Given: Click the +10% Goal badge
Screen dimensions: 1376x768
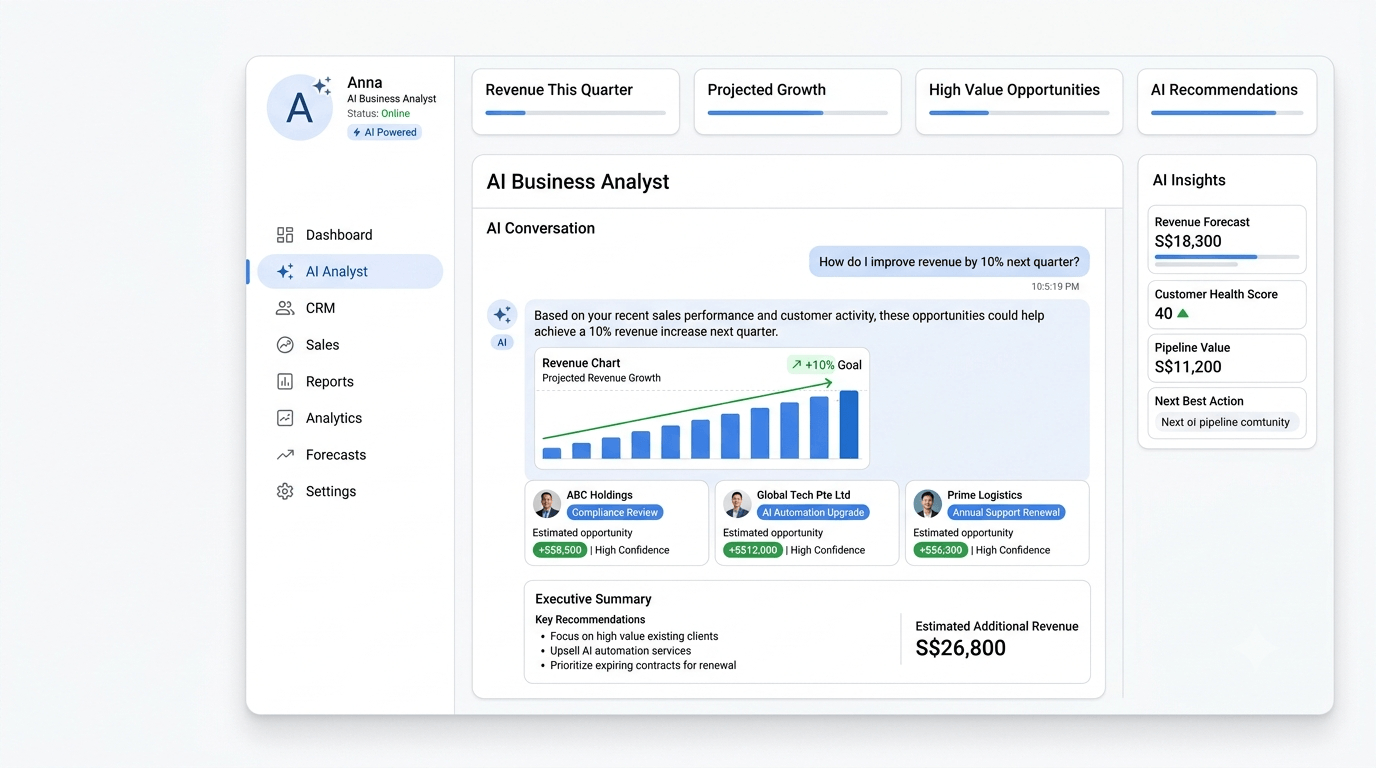Looking at the screenshot, I should coord(826,365).
